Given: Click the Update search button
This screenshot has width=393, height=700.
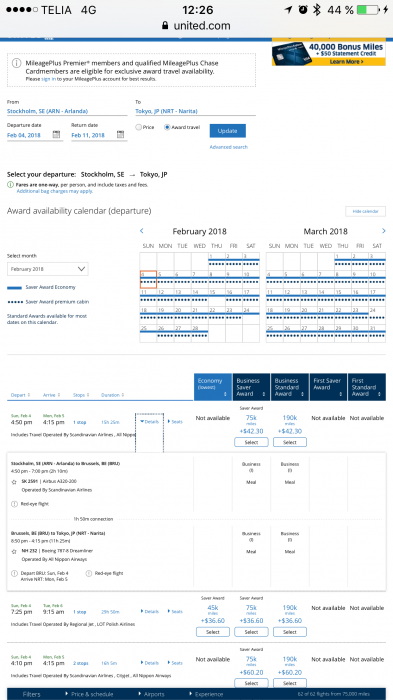Looking at the screenshot, I should tap(228, 131).
